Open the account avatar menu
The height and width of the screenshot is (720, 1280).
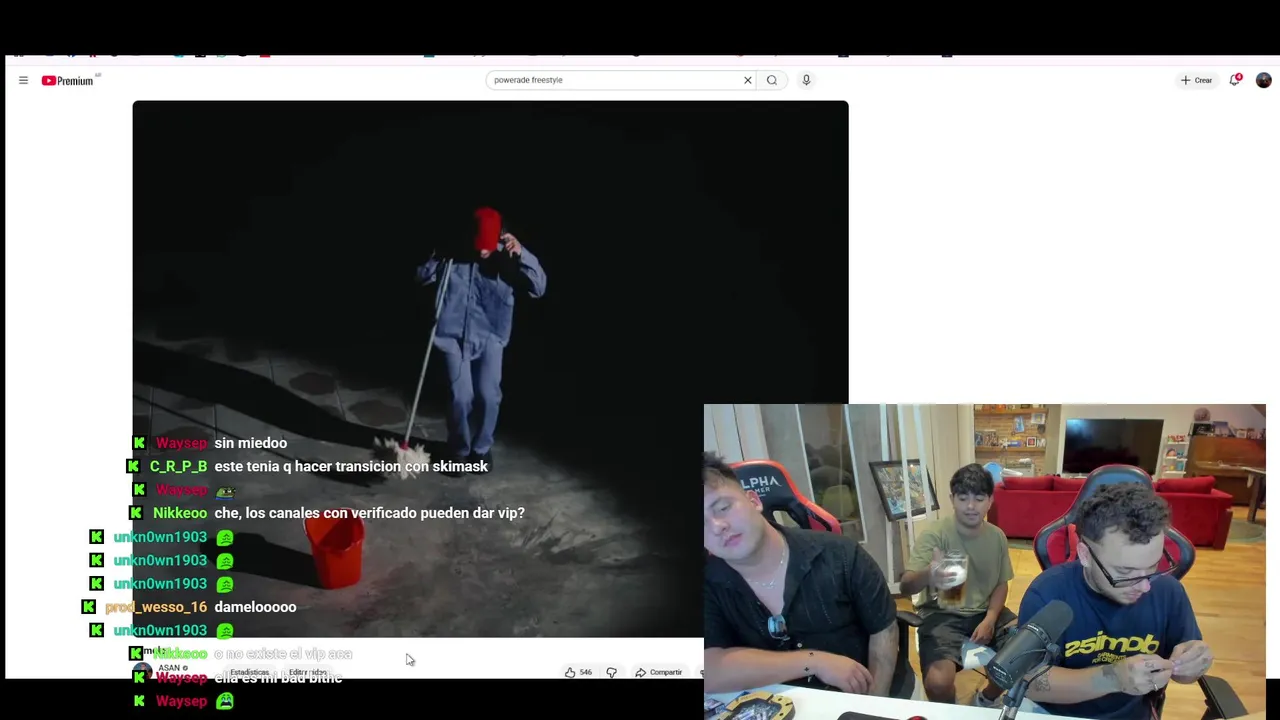pos(1264,80)
